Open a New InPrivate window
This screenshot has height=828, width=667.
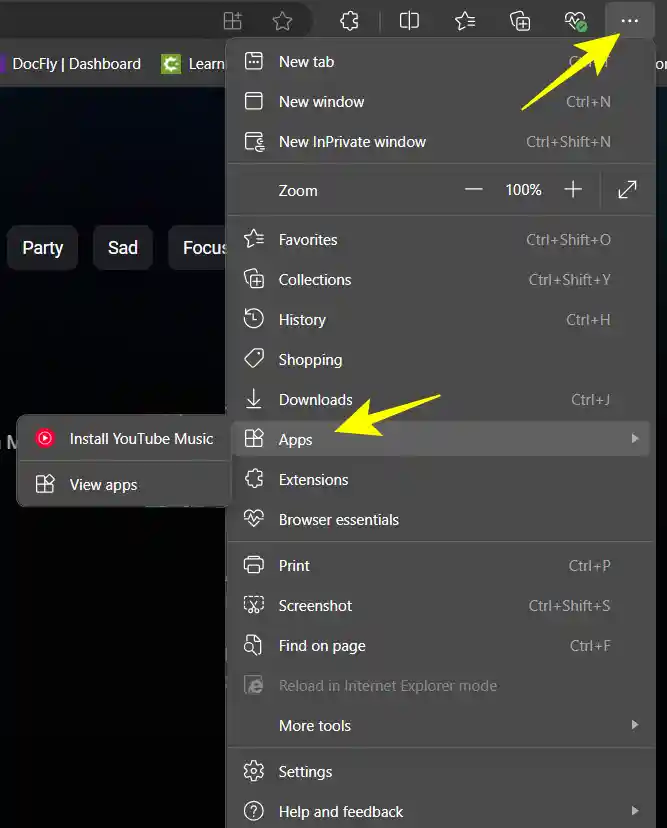tap(441, 142)
